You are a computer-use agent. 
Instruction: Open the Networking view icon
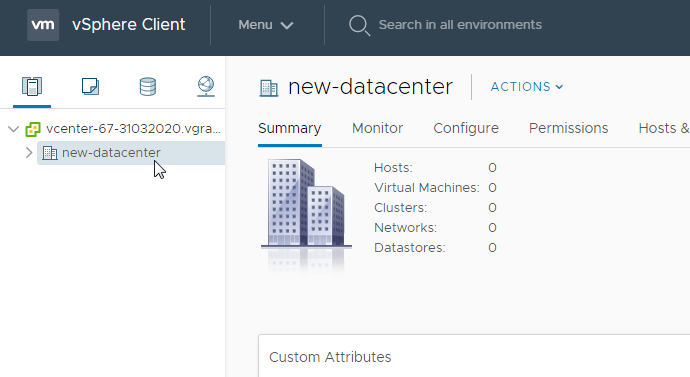tap(206, 86)
